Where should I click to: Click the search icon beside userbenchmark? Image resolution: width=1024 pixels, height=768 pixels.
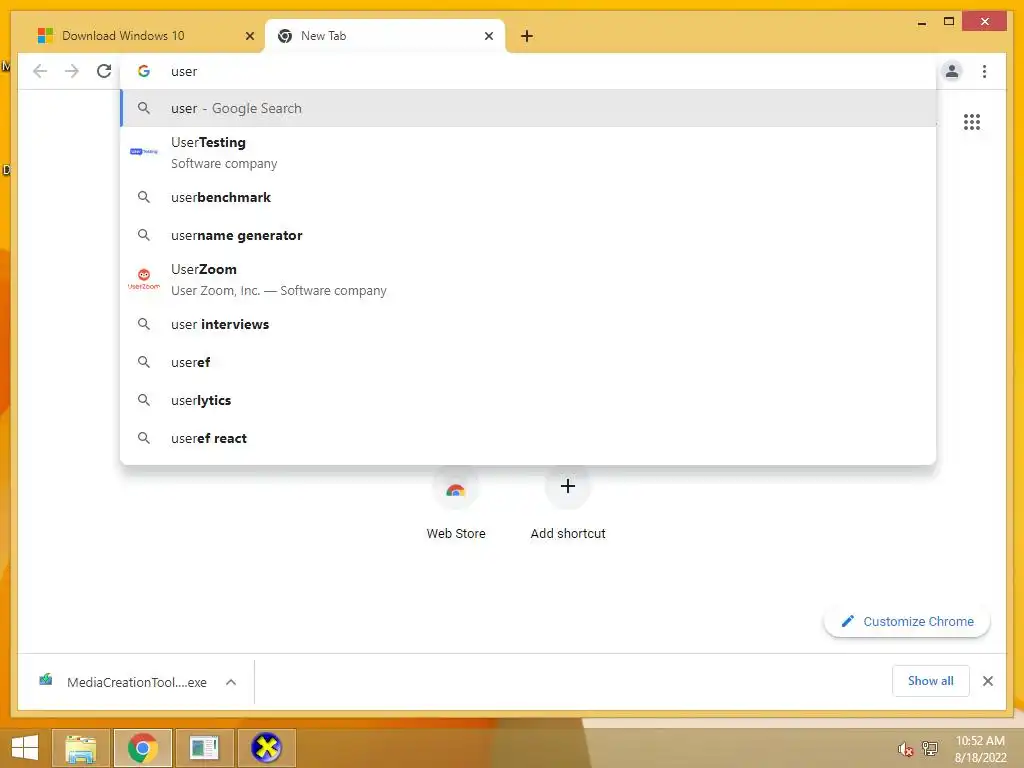coord(144,197)
